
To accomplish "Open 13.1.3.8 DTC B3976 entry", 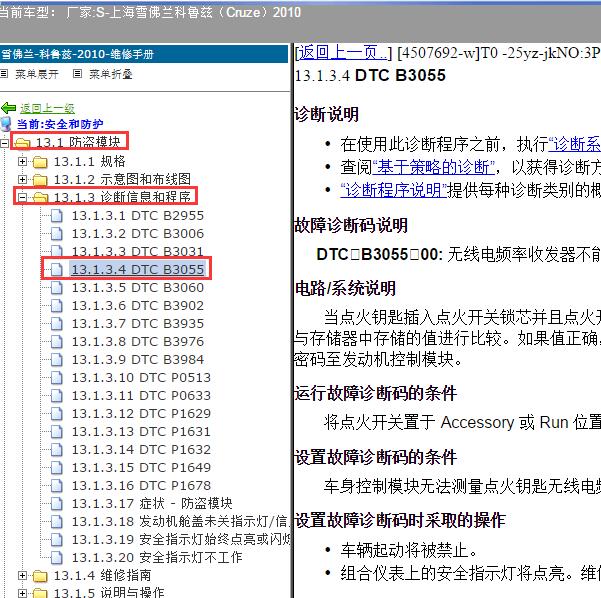I will 138,342.
